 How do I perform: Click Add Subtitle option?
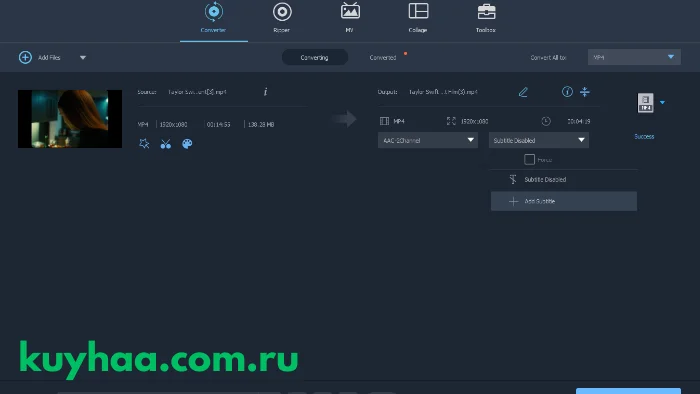(563, 201)
